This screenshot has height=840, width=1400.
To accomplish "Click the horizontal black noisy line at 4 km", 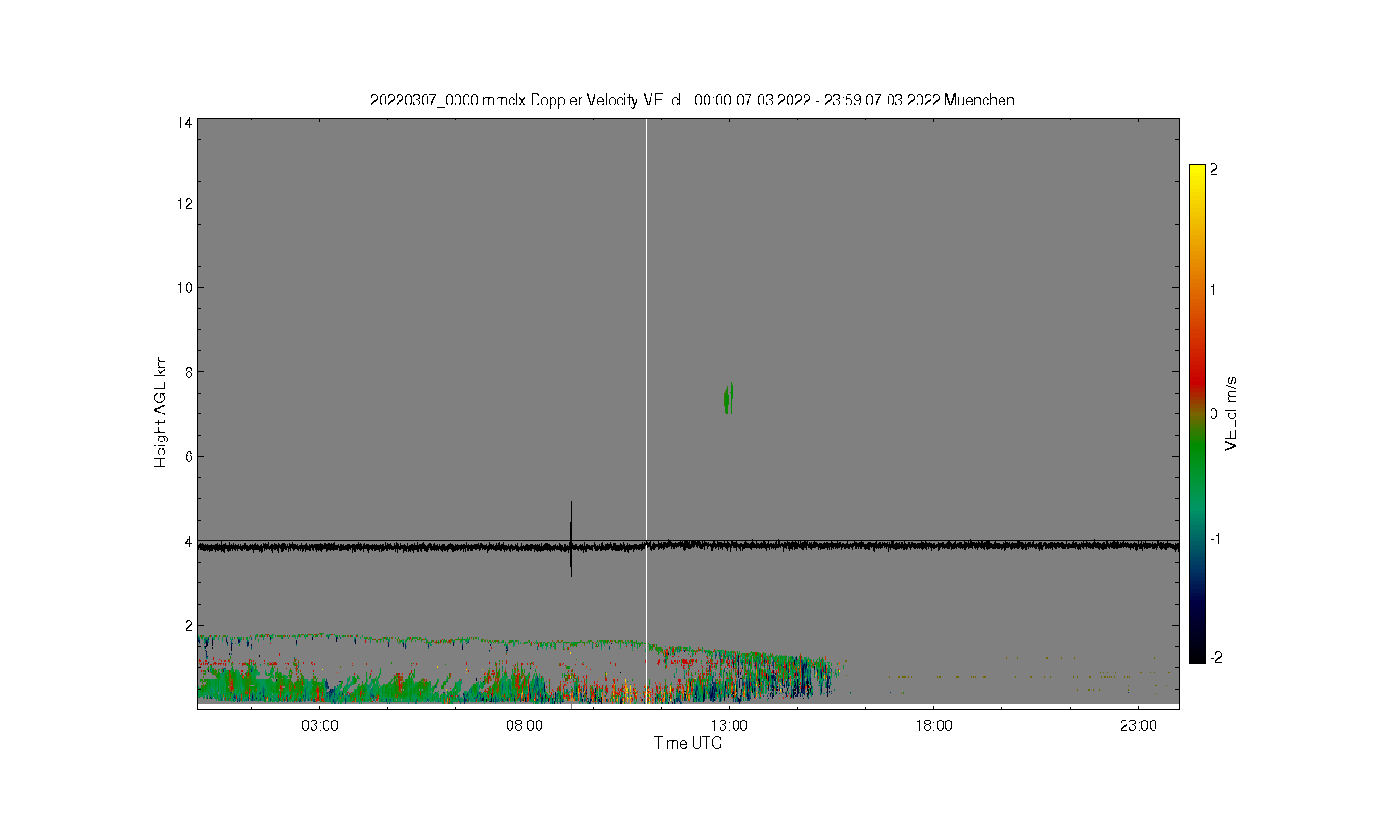I will click(x=688, y=546).
